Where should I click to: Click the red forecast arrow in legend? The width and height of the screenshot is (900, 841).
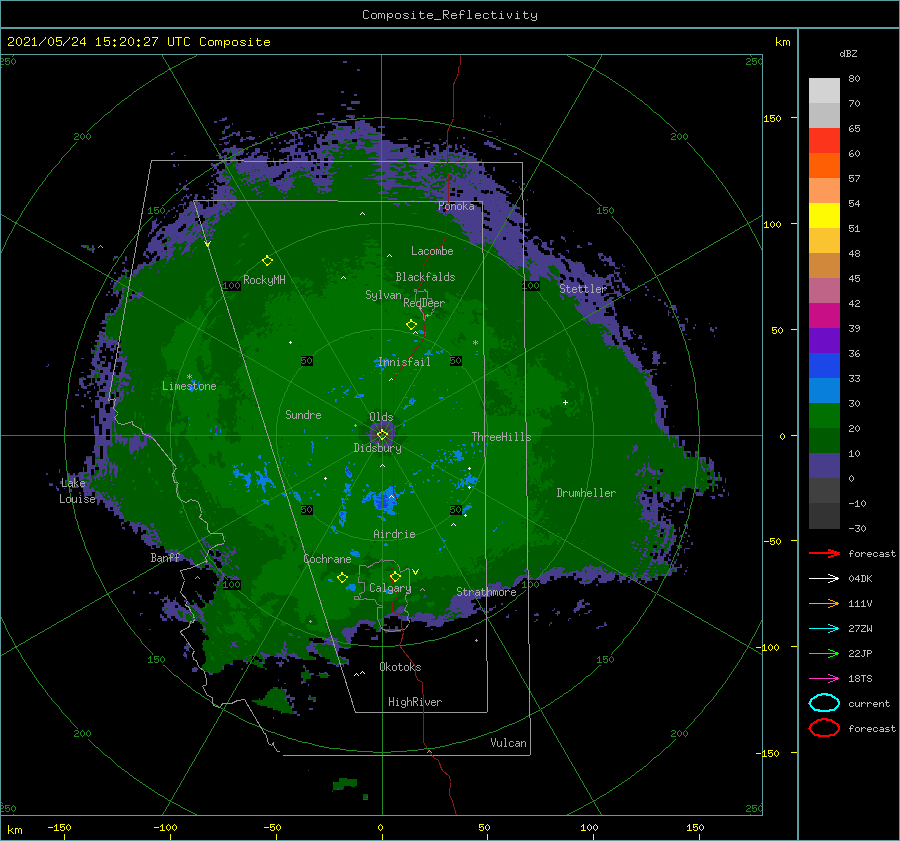(x=824, y=553)
